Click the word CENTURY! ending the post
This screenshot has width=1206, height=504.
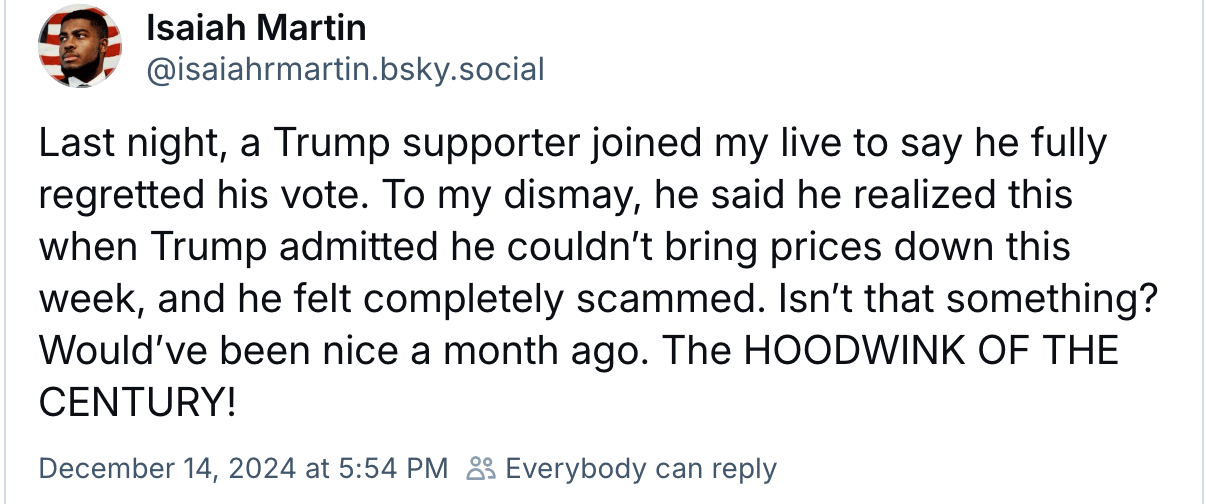pos(138,402)
